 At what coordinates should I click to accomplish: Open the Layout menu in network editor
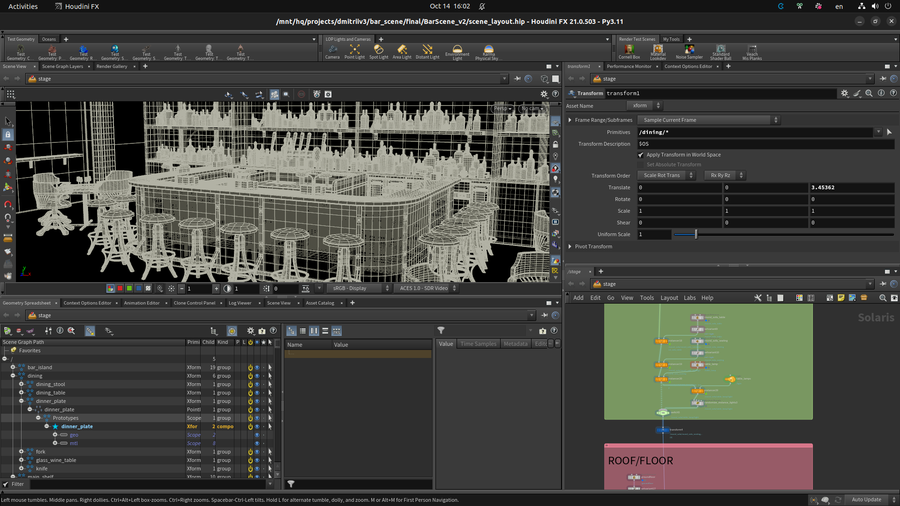point(669,298)
